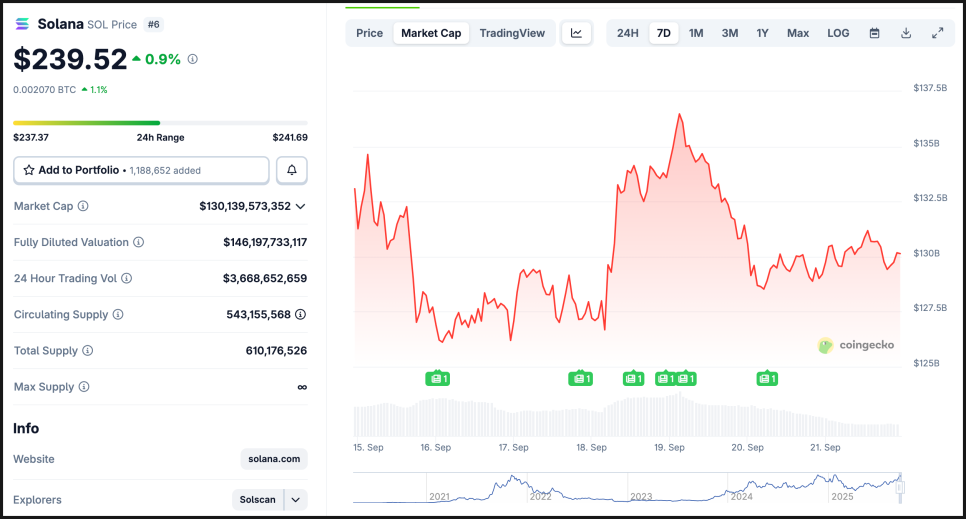The height and width of the screenshot is (519, 966).
Task: Open the solana.com website link
Action: 274,459
